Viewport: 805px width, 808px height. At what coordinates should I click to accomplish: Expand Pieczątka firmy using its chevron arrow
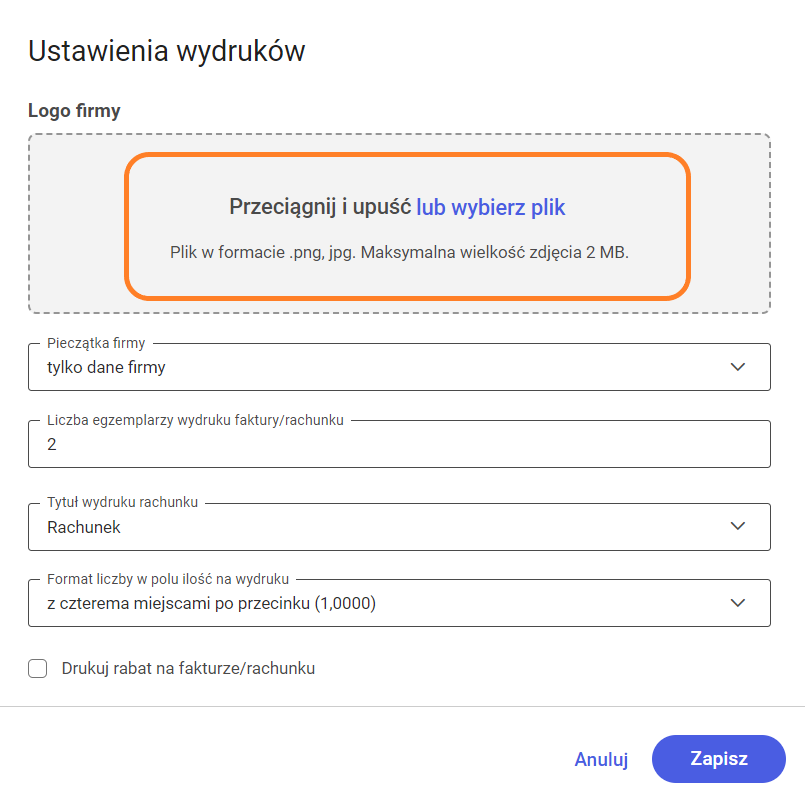tap(738, 367)
